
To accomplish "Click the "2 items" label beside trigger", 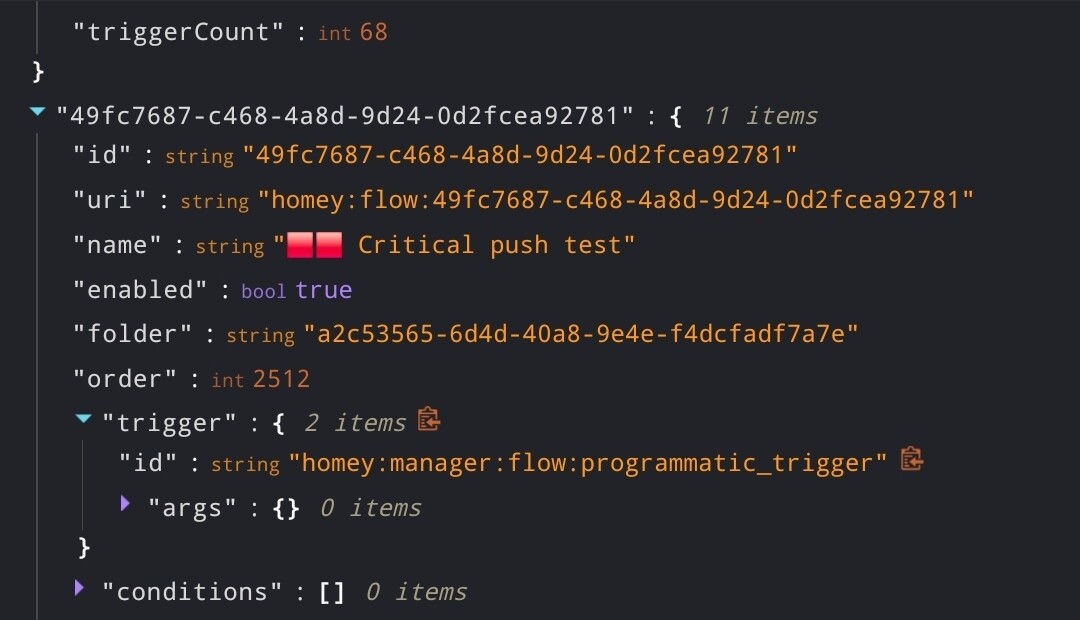I will [x=355, y=423].
